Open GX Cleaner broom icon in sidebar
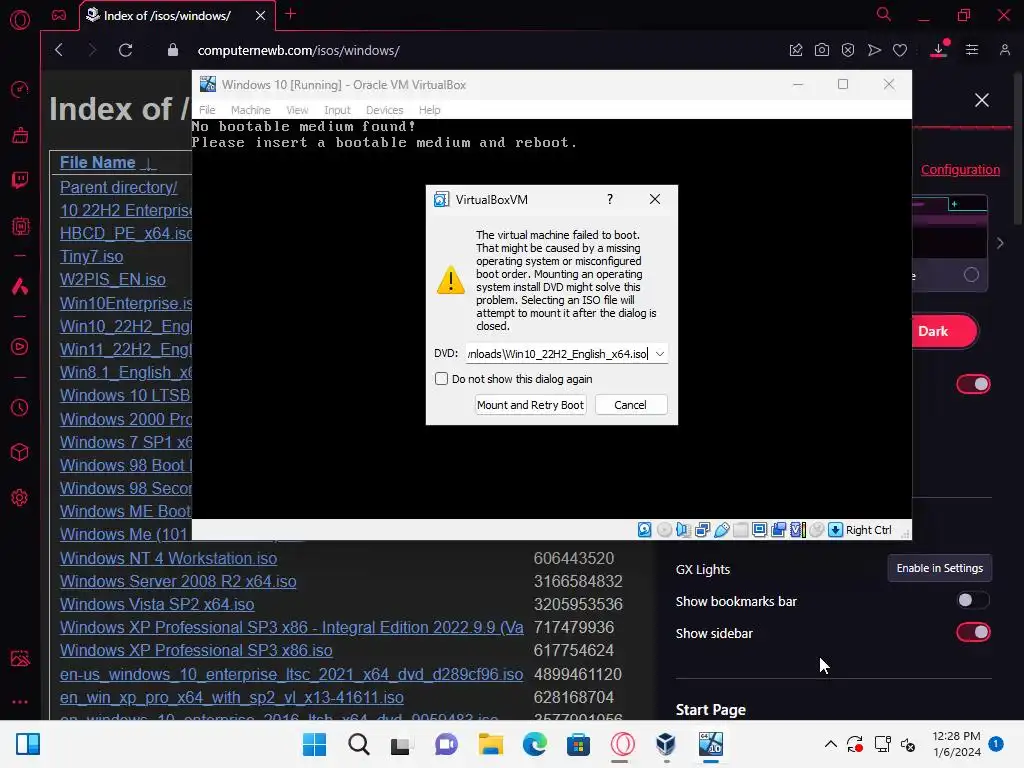Viewport: 1024px width, 768px height. pos(20,135)
